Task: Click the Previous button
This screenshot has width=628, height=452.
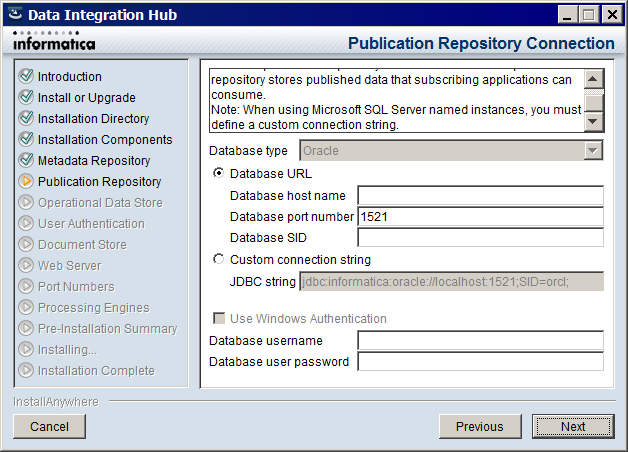Action: click(480, 427)
